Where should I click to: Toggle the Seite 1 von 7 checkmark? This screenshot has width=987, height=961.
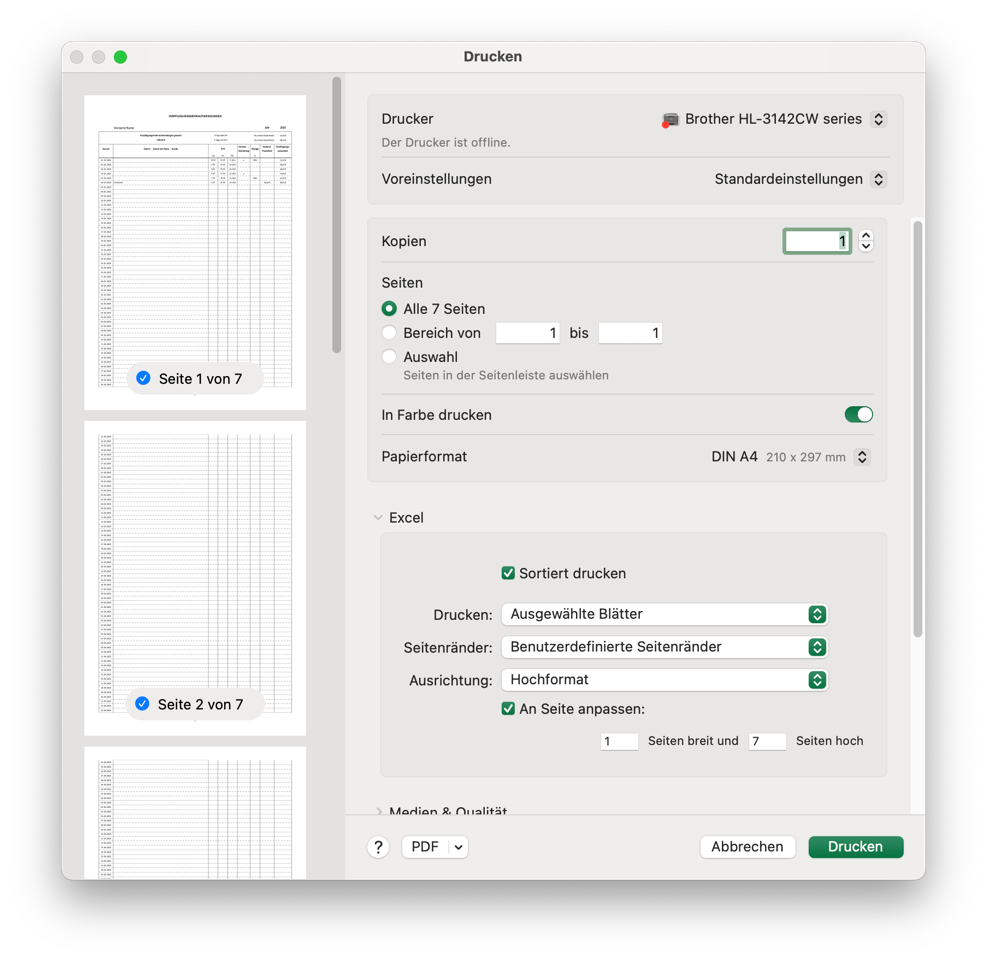(x=144, y=378)
